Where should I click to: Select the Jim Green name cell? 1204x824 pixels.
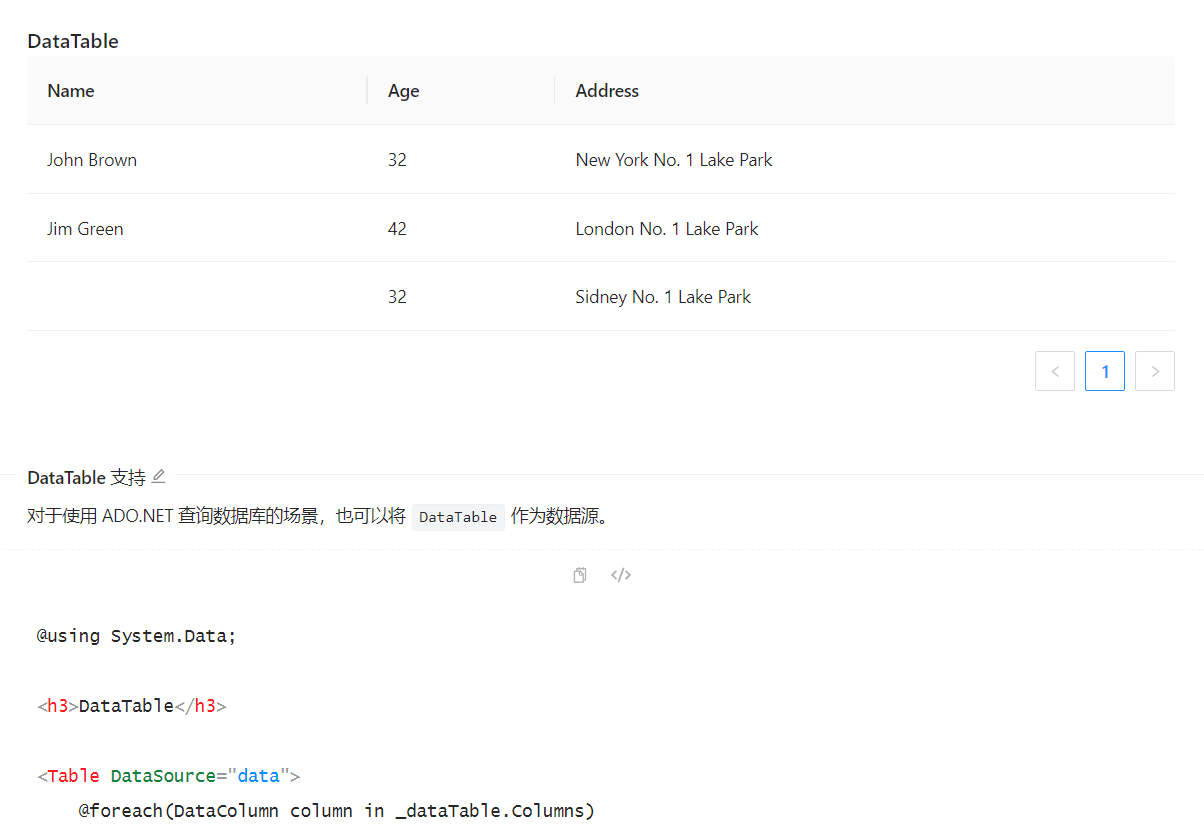click(197, 229)
